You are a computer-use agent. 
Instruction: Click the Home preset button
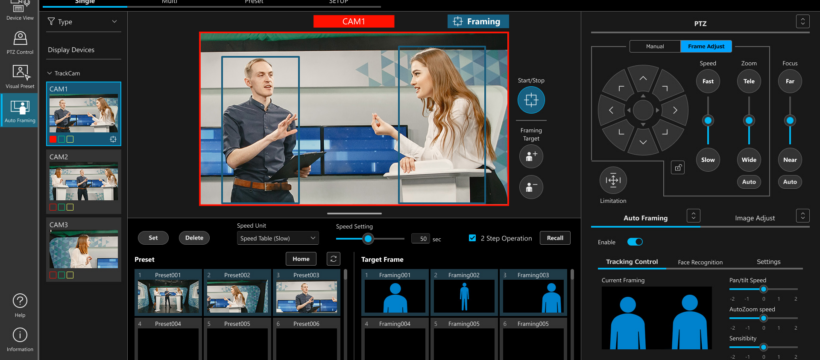(x=301, y=258)
